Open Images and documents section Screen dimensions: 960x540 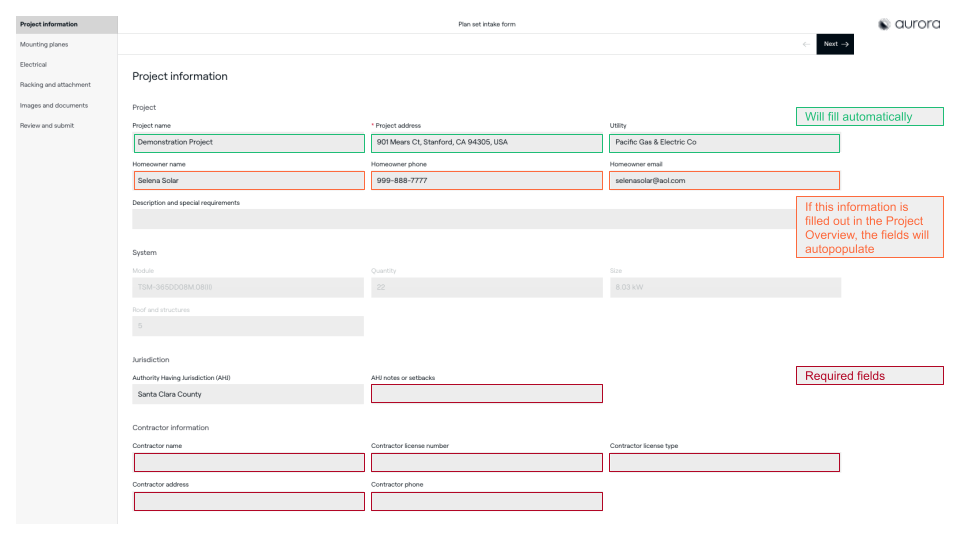[x=53, y=105]
